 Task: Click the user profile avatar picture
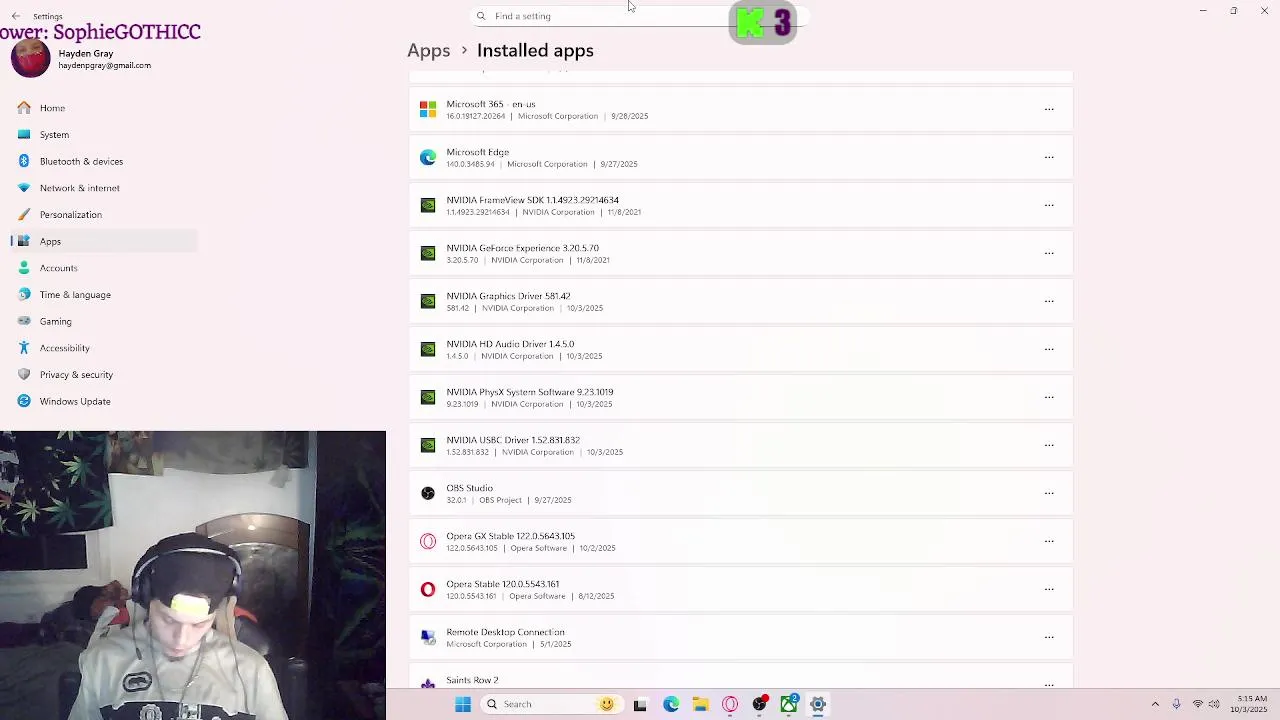(30, 59)
